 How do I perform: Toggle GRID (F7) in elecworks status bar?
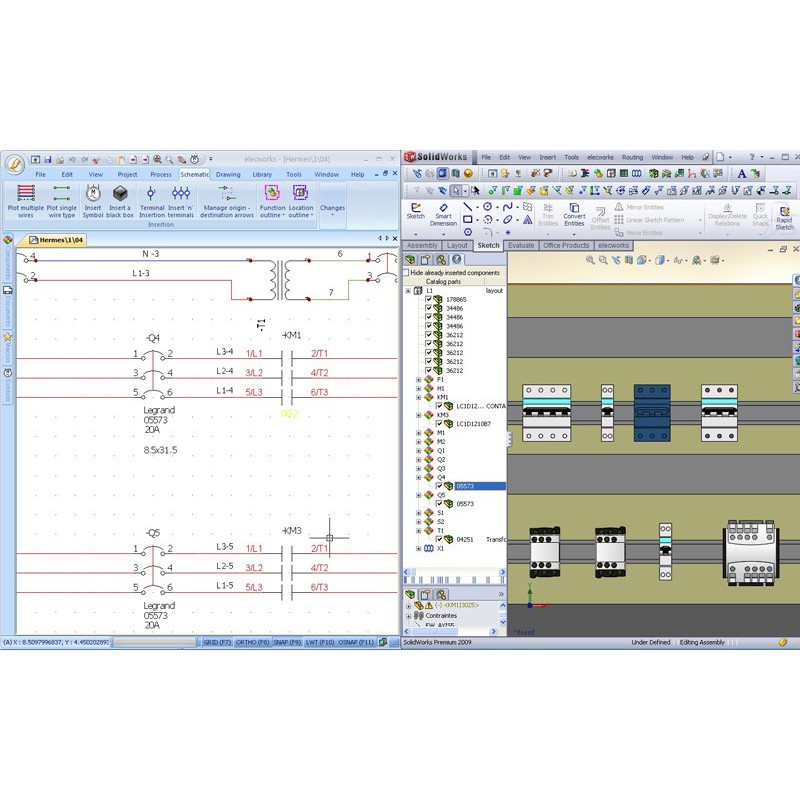(217, 642)
